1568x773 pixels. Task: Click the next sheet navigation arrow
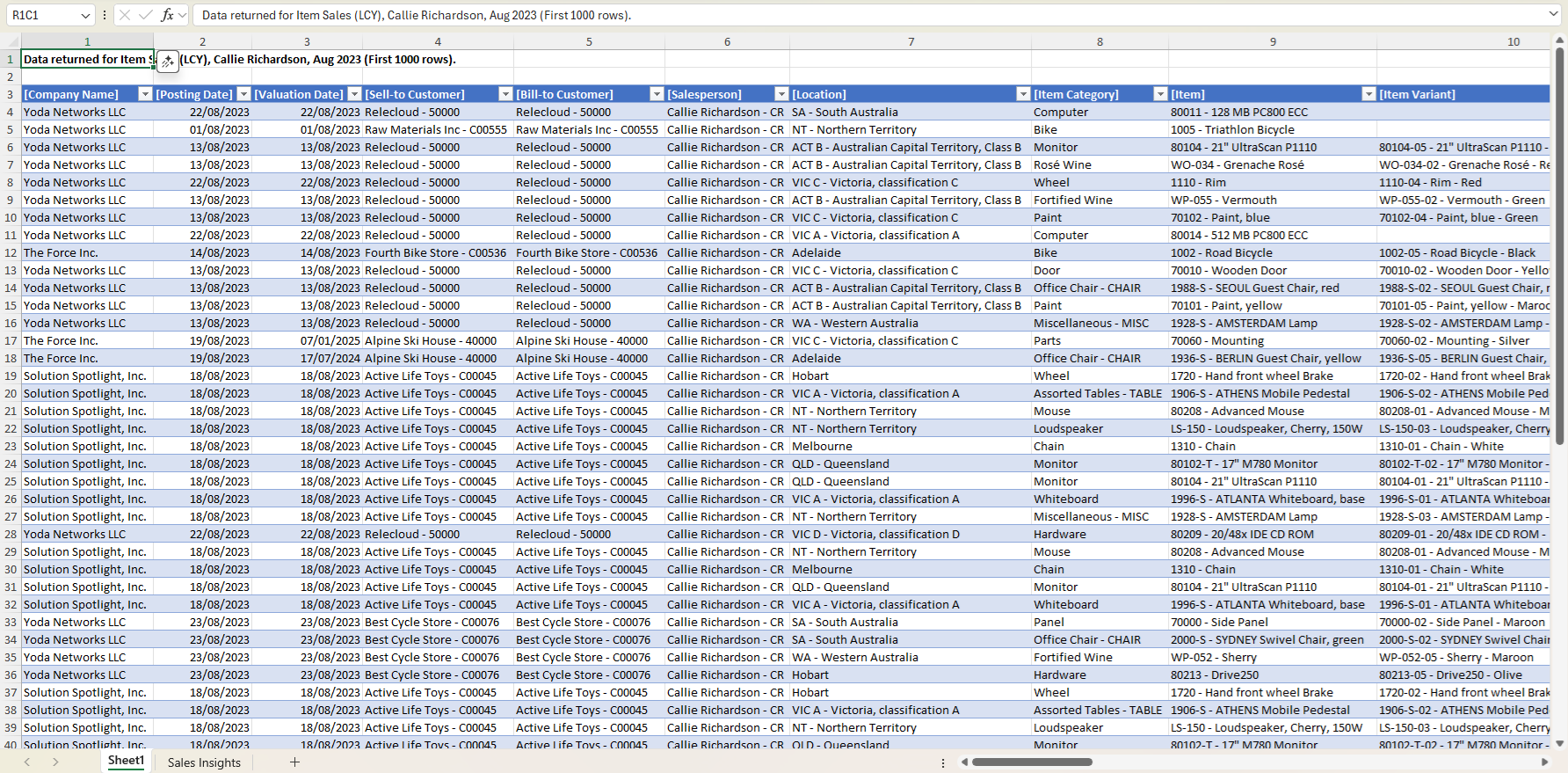pyautogui.click(x=55, y=762)
